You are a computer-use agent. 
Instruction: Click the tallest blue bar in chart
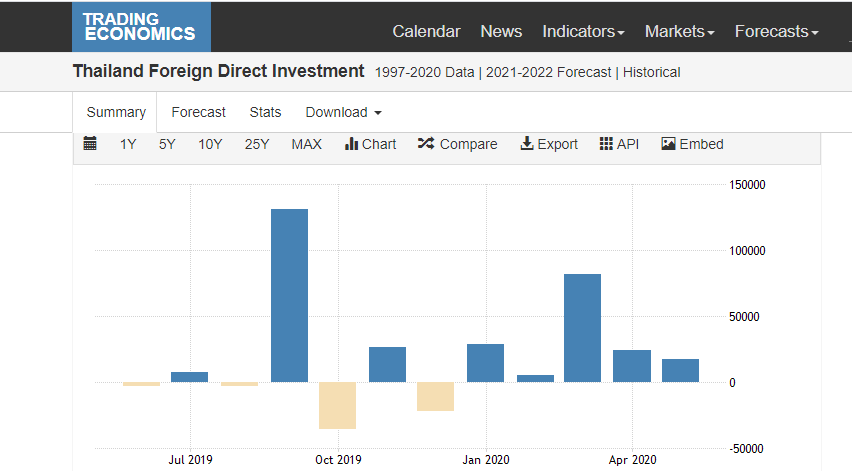289,295
